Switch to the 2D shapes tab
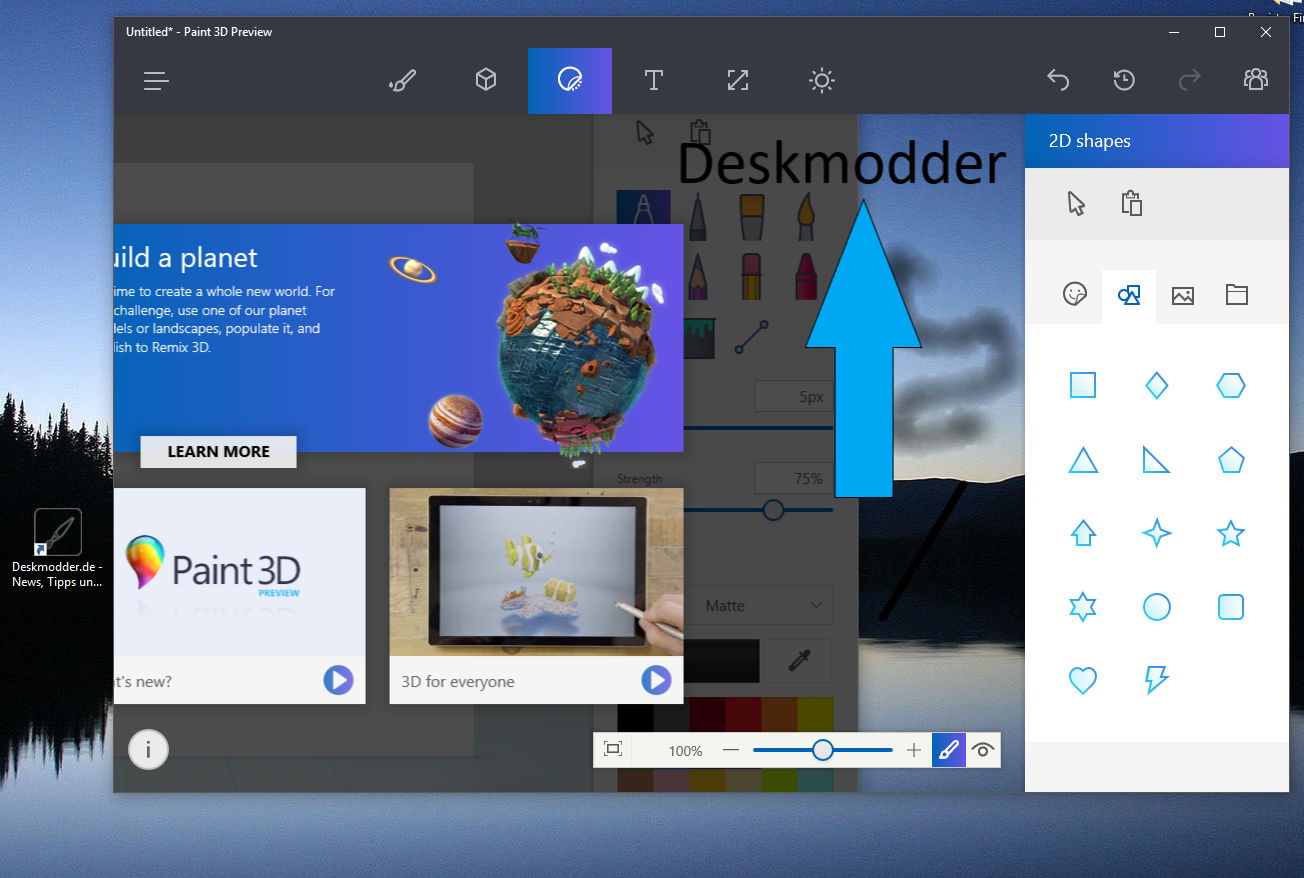Screen dimensions: 1304x878 [x=1129, y=296]
